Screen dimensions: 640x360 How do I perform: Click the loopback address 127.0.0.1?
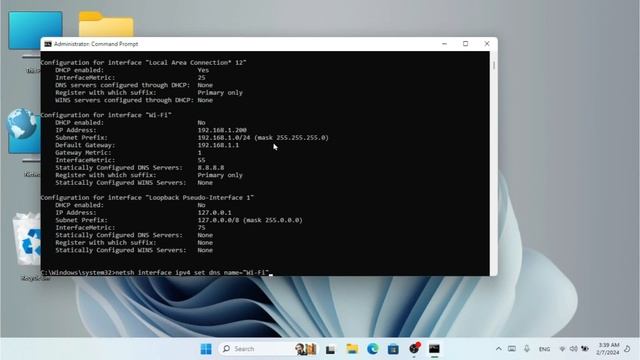[x=214, y=213]
